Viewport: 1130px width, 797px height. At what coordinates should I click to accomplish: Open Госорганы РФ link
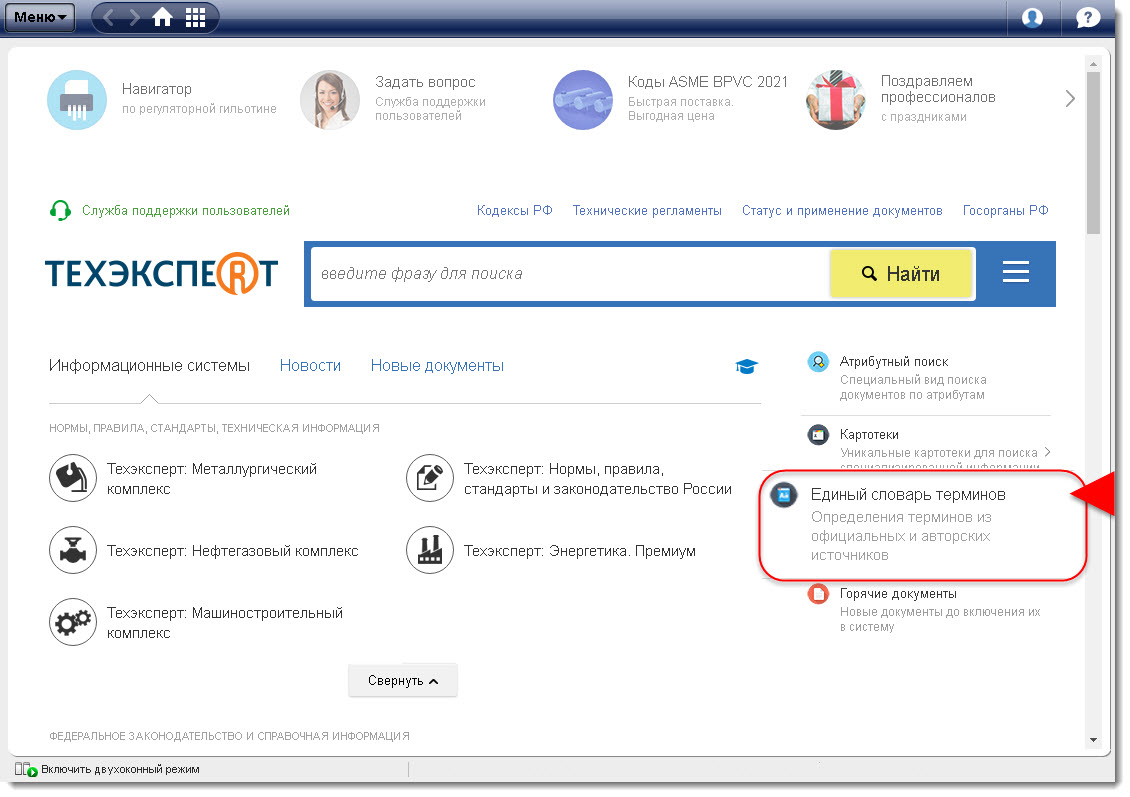[x=1005, y=210]
